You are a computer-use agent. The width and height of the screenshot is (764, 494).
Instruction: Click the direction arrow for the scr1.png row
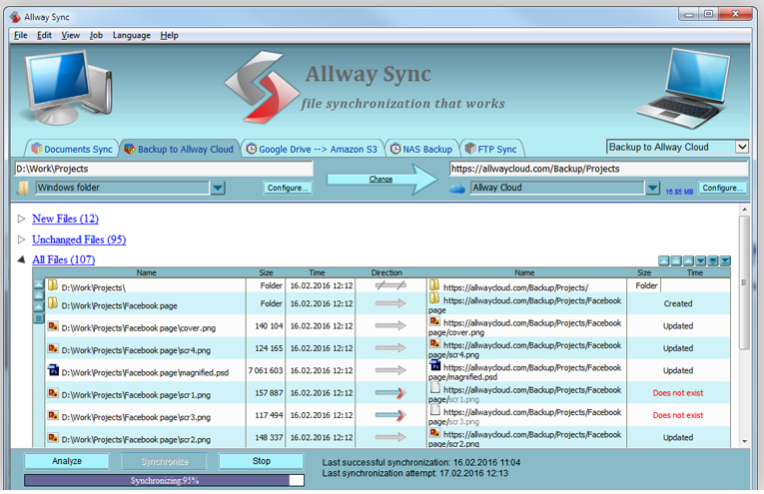point(390,393)
